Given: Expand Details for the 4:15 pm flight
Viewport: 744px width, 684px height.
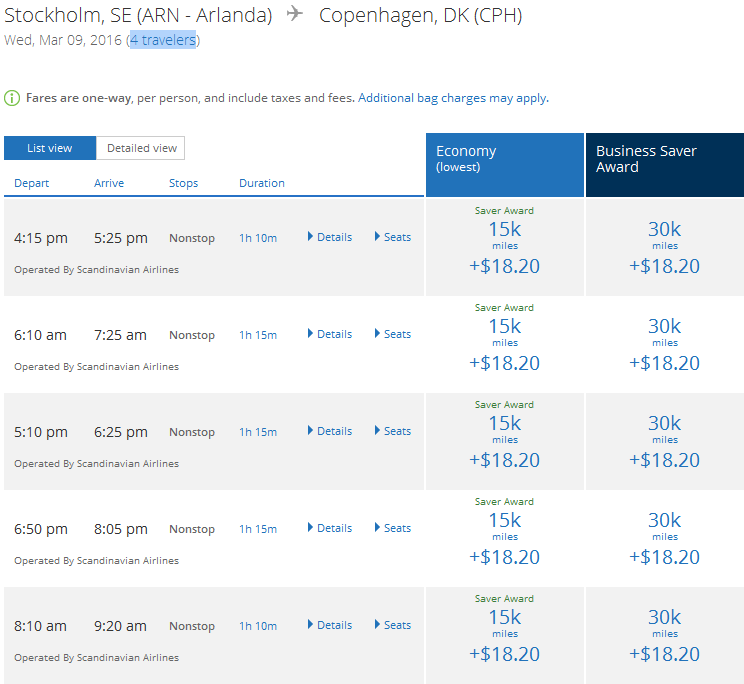Looking at the screenshot, I should [x=330, y=237].
